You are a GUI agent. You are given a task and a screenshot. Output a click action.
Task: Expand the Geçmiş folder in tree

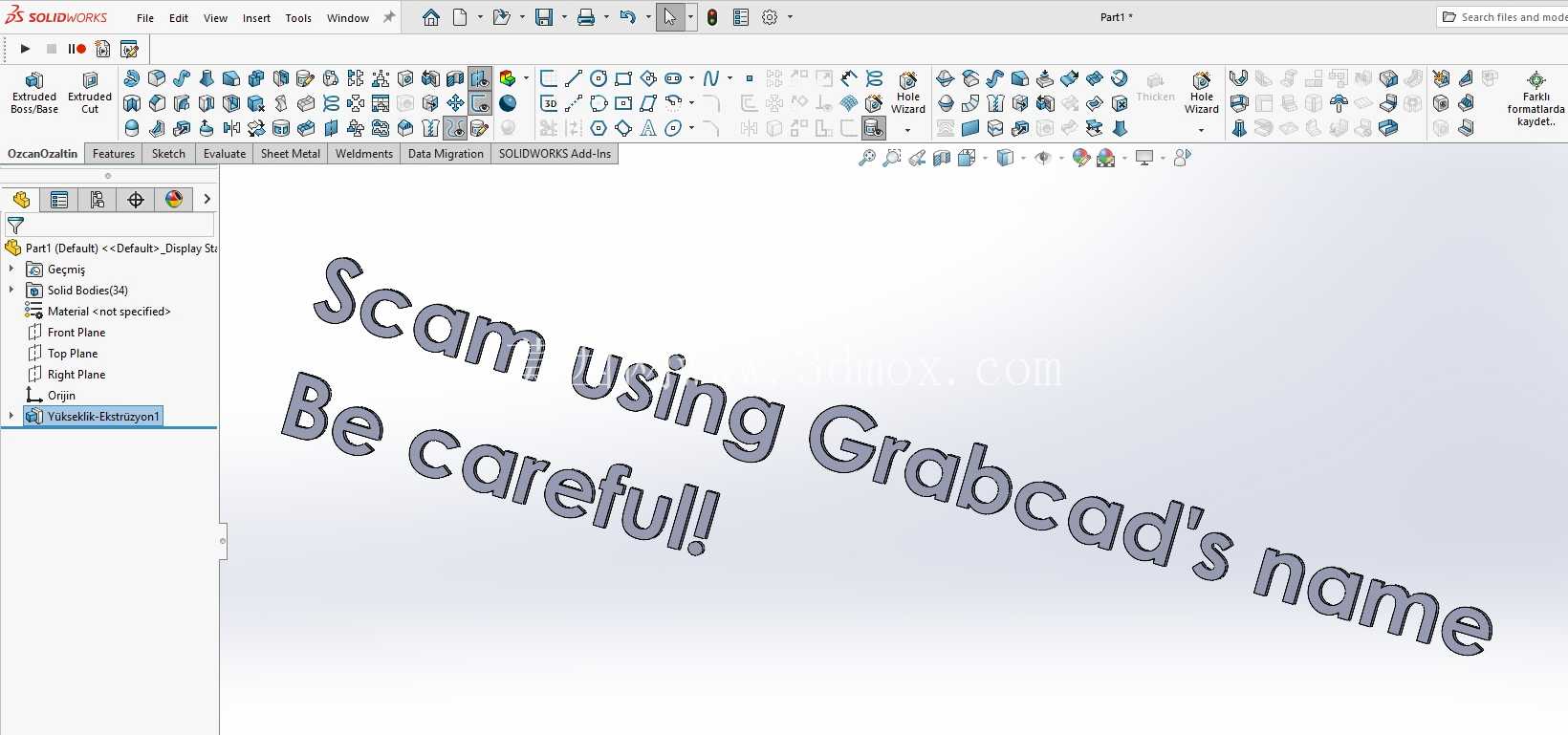point(11,270)
